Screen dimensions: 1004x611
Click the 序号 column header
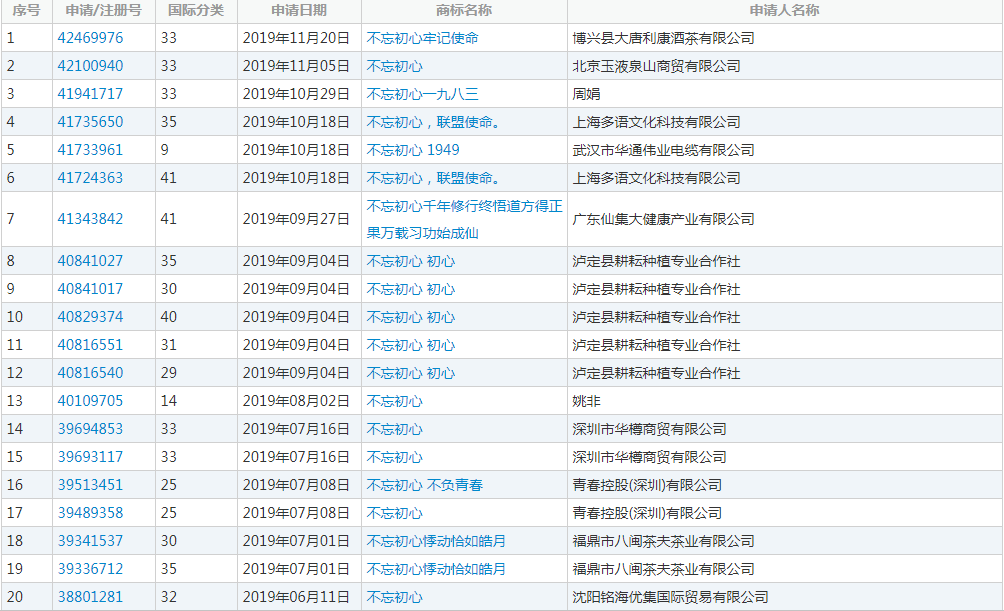click(x=21, y=11)
